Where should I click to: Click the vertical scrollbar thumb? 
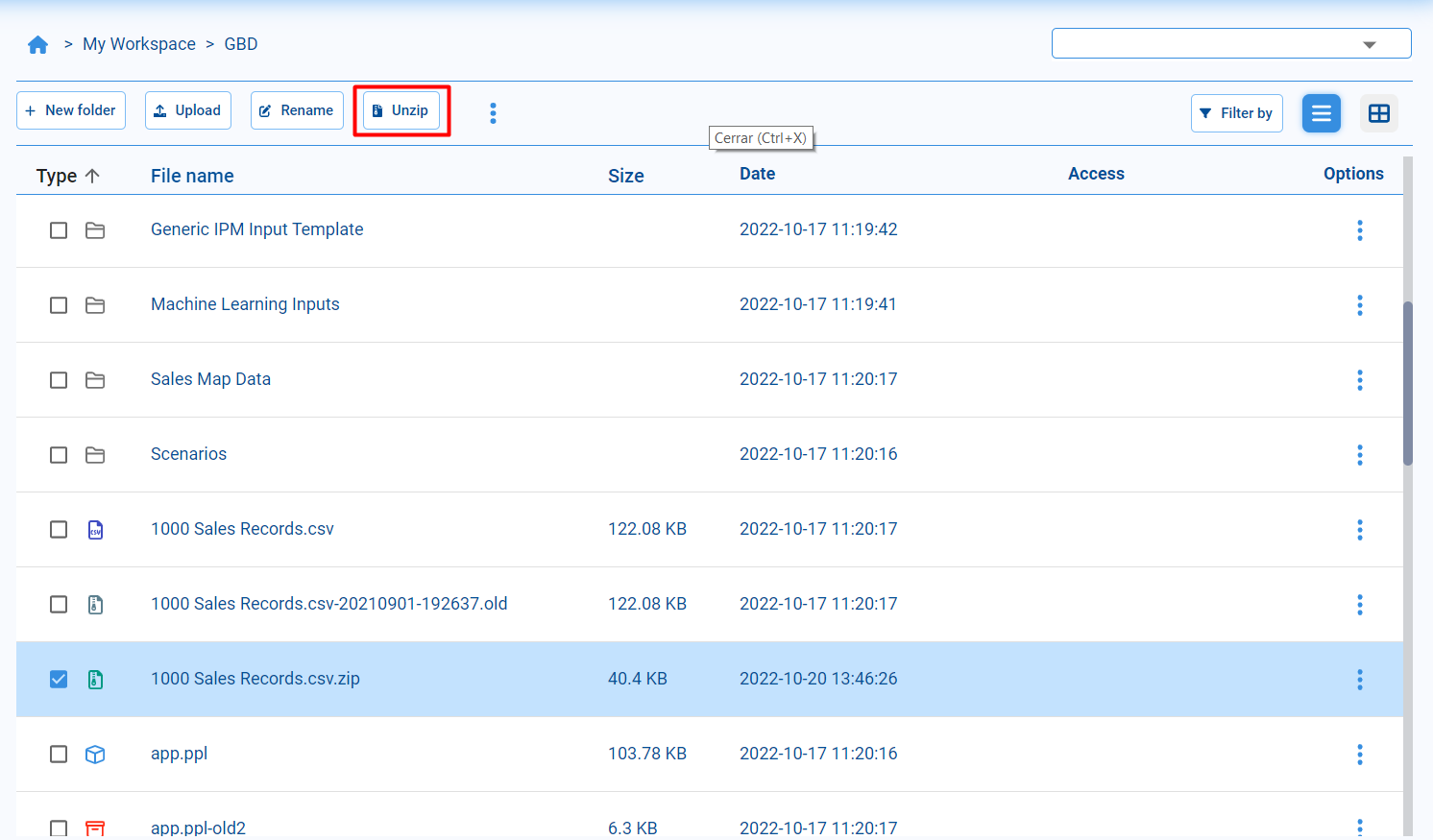(1408, 384)
